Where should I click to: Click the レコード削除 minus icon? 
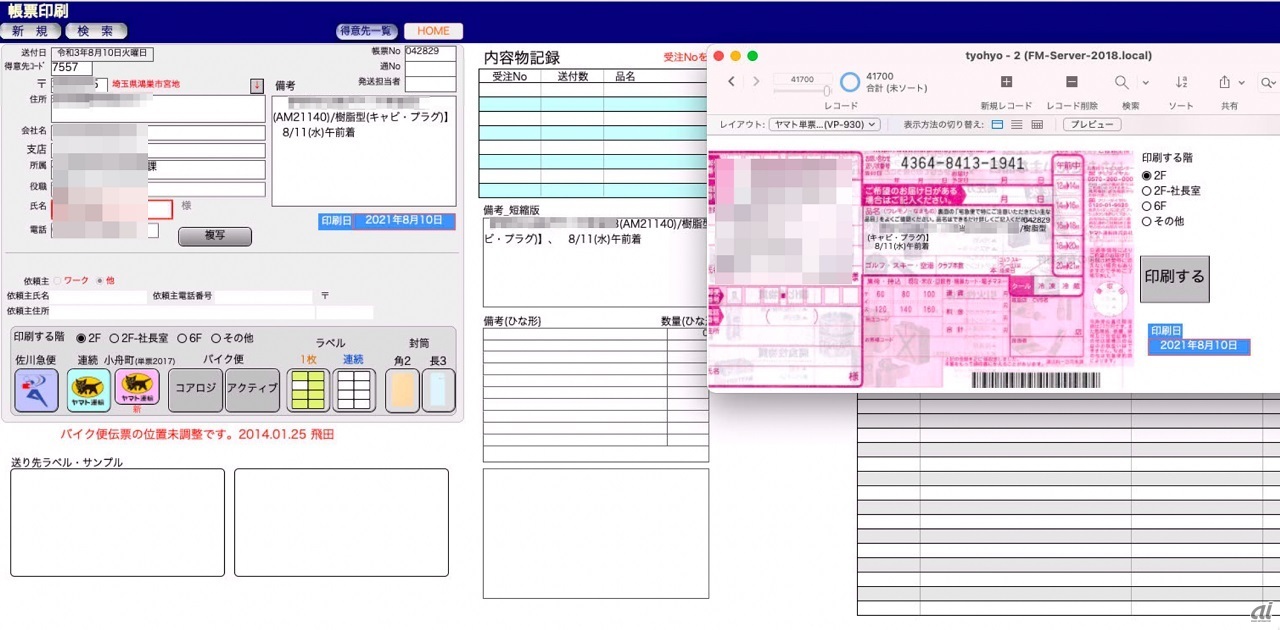click(1072, 82)
